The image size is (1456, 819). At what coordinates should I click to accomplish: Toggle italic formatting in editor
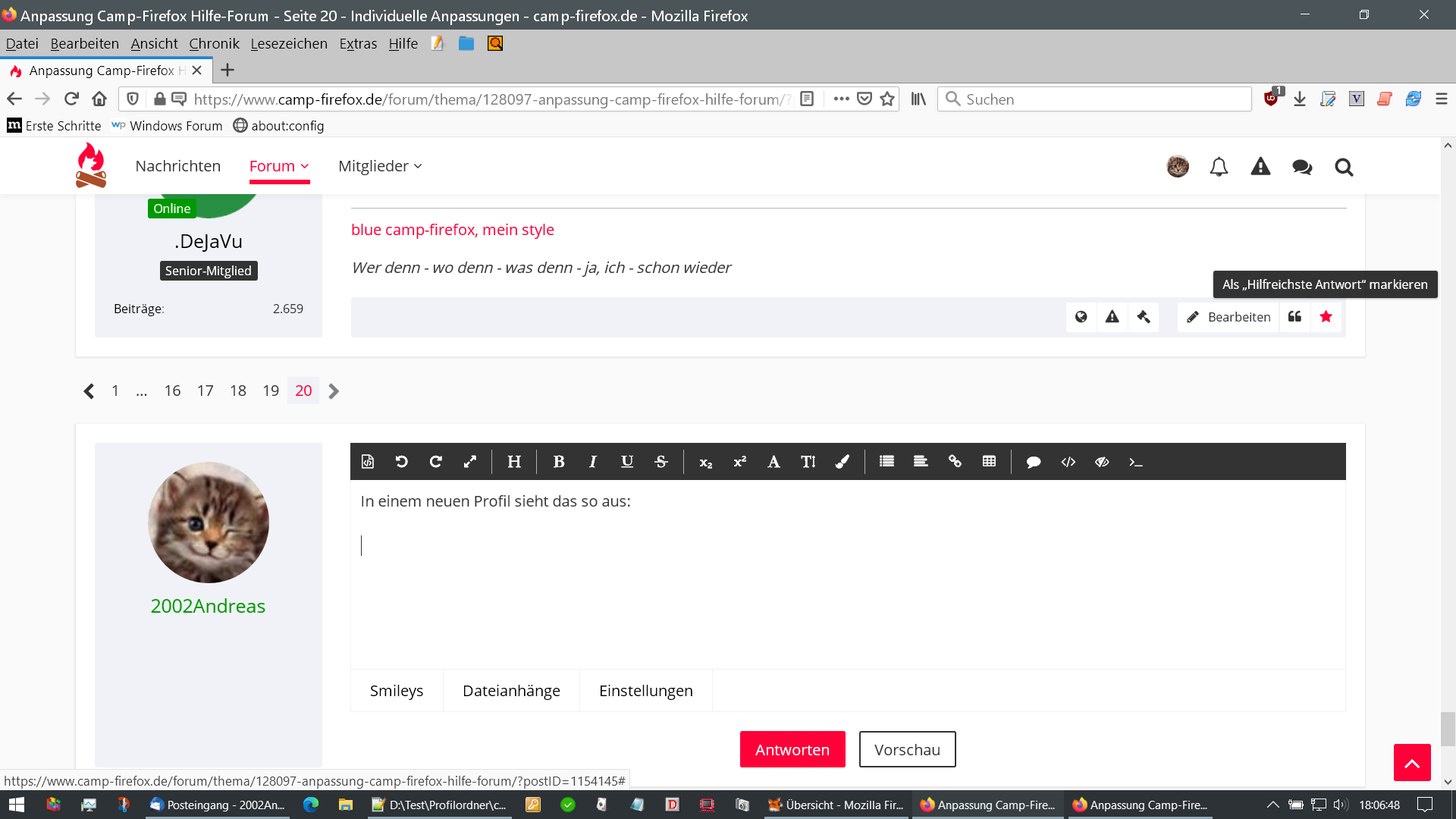593,462
